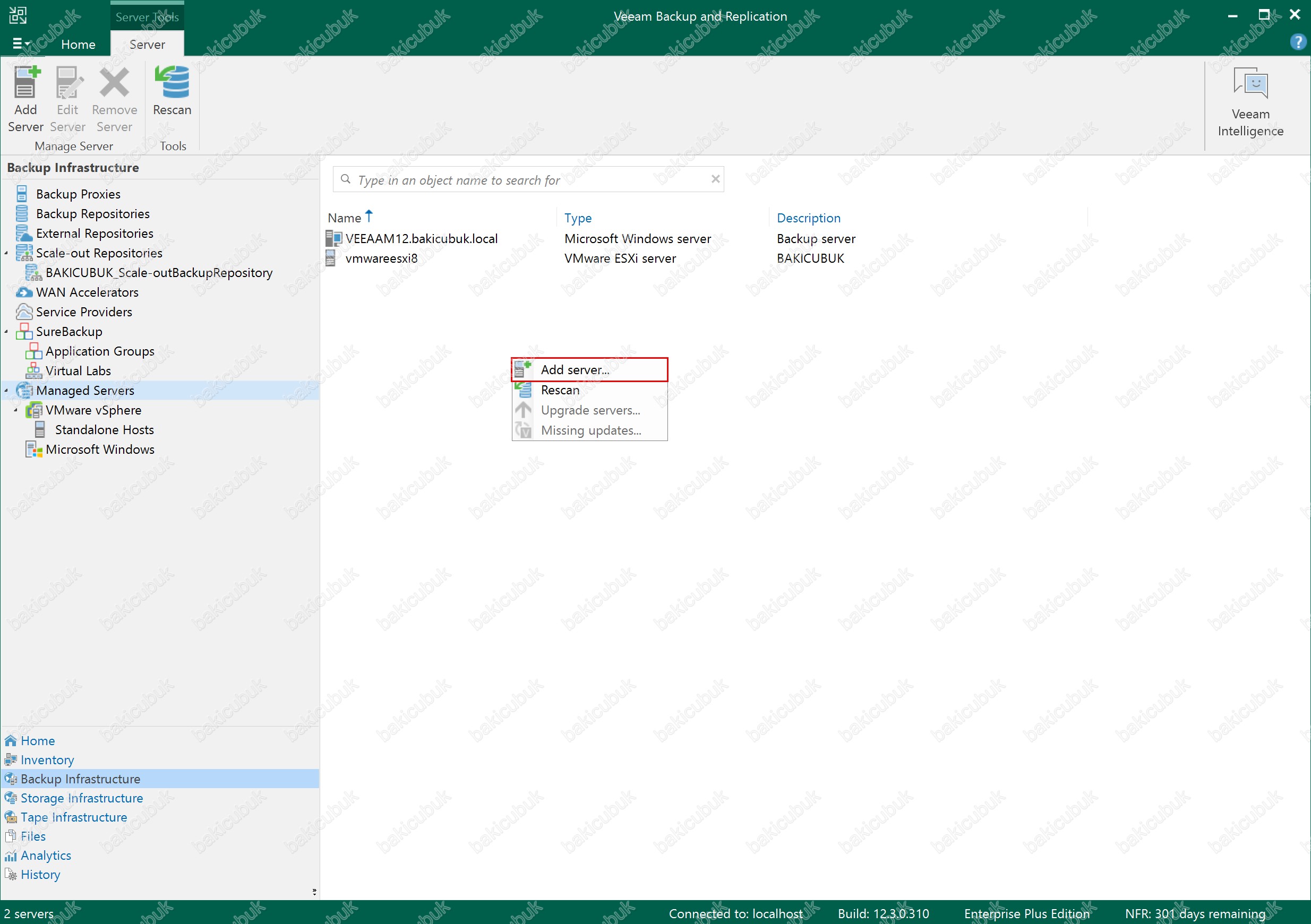Collapse the Managed Servers tree node

click(x=6, y=391)
